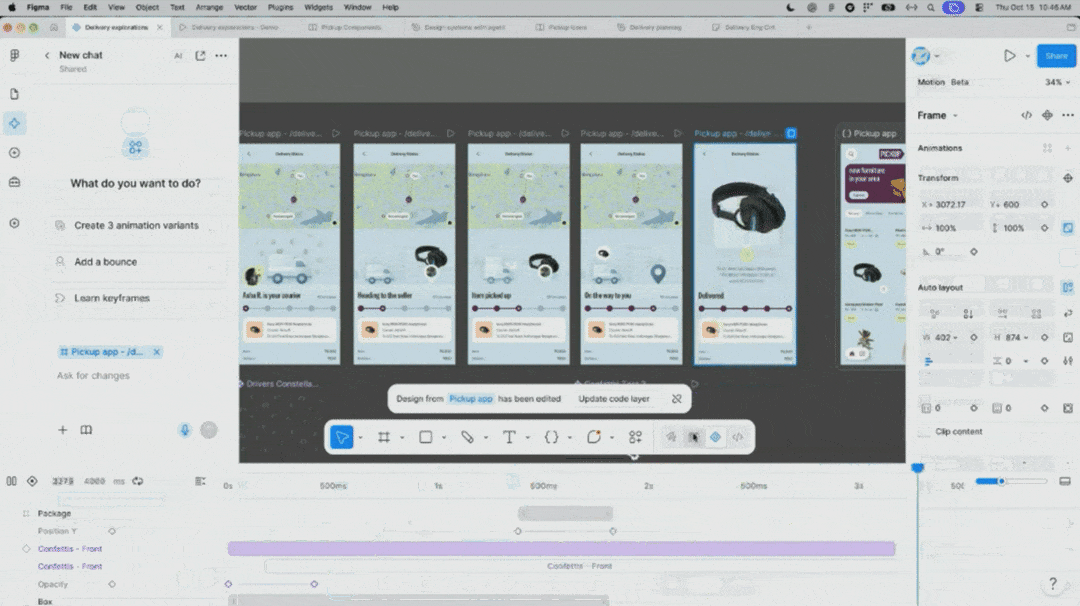Select the curly-braces code tool

coord(551,437)
